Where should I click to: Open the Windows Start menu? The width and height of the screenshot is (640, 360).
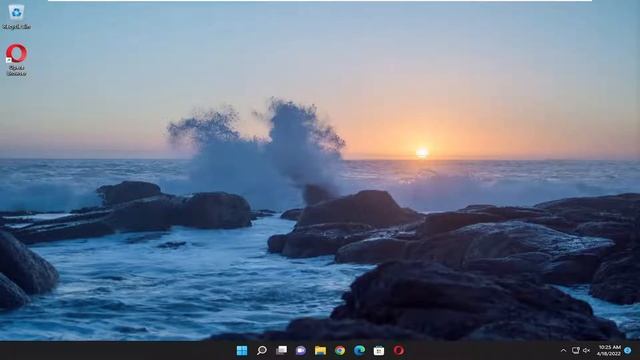pos(242,350)
